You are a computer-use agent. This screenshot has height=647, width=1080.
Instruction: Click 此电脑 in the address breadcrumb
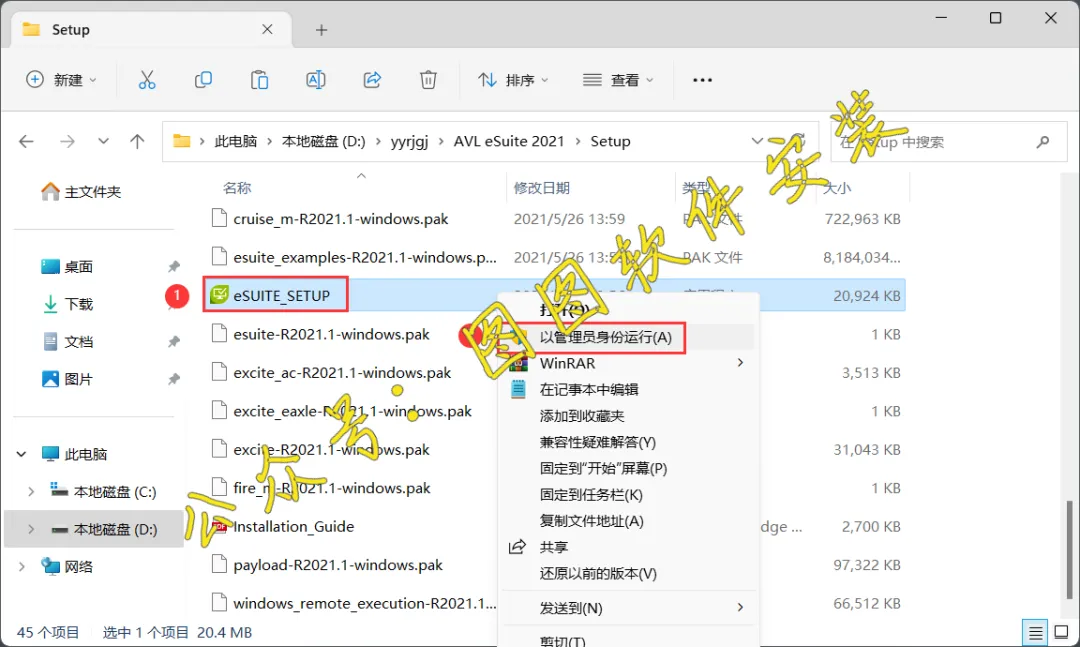(236, 141)
